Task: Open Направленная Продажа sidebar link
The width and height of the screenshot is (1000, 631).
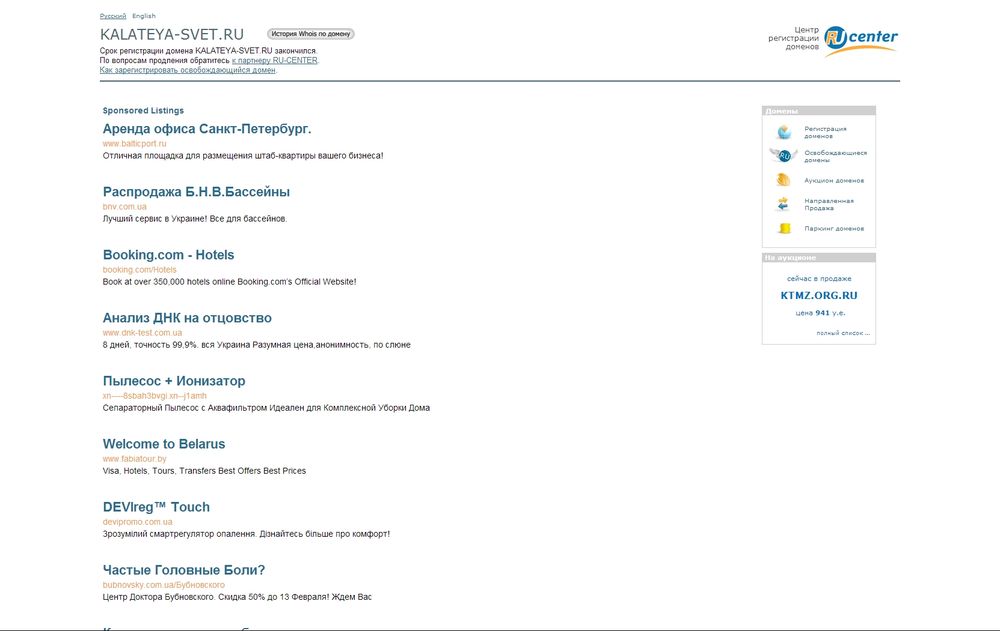Action: pyautogui.click(x=828, y=204)
